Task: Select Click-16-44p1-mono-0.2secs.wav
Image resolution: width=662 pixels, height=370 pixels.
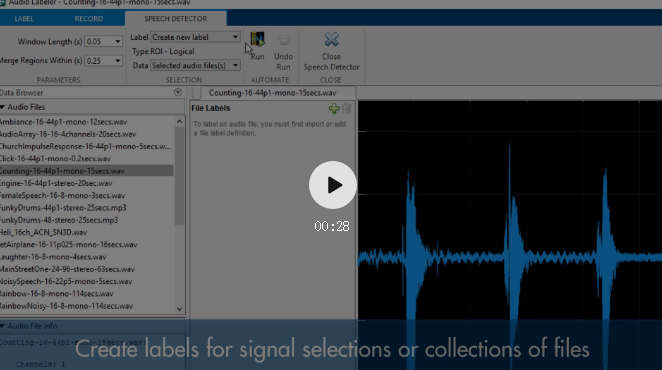Action: [x=55, y=158]
